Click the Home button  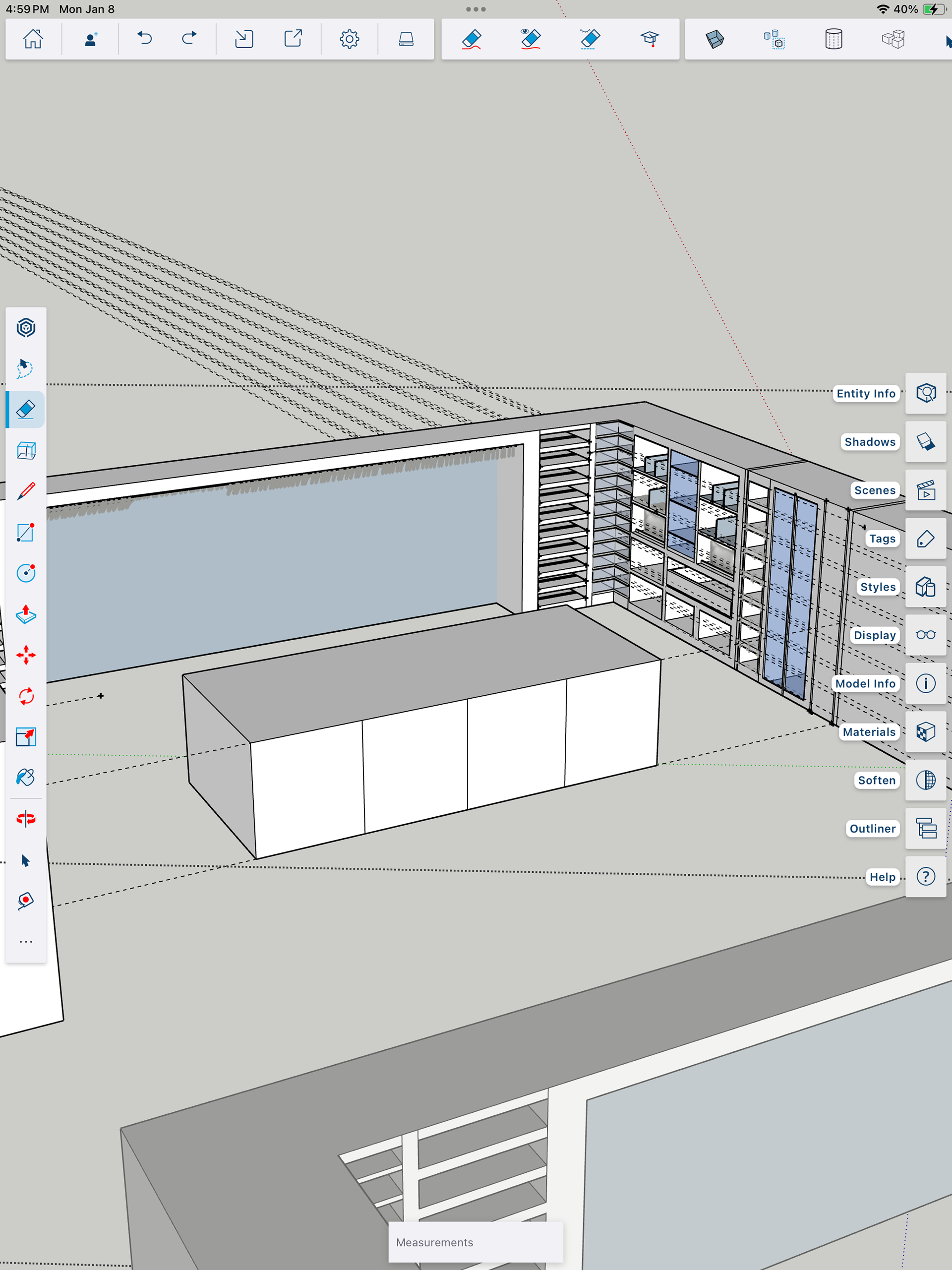(x=33, y=39)
